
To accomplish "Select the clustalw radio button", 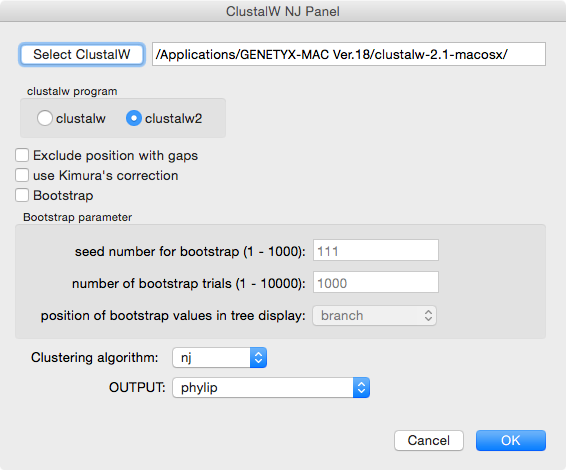I will pos(45,118).
